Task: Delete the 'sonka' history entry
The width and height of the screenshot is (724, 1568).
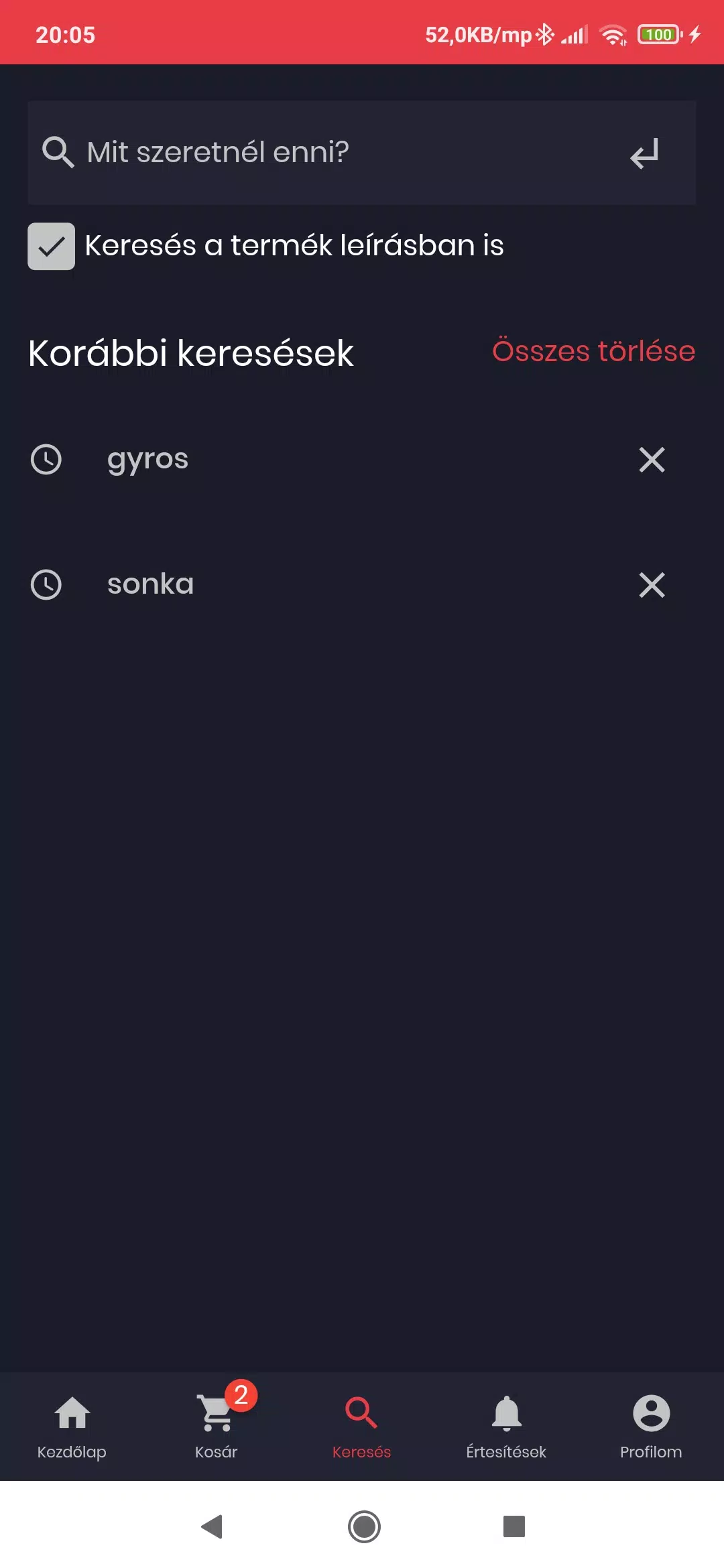Action: [x=652, y=585]
